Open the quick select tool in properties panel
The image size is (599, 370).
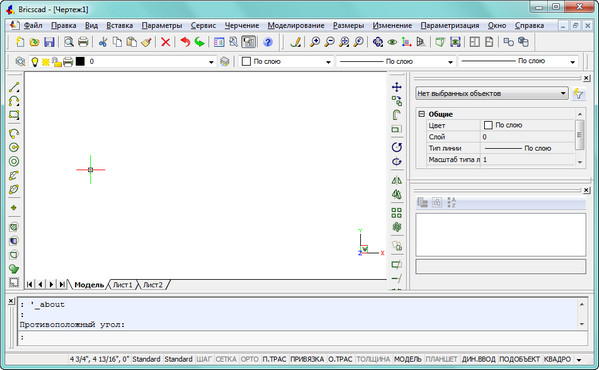[x=578, y=94]
